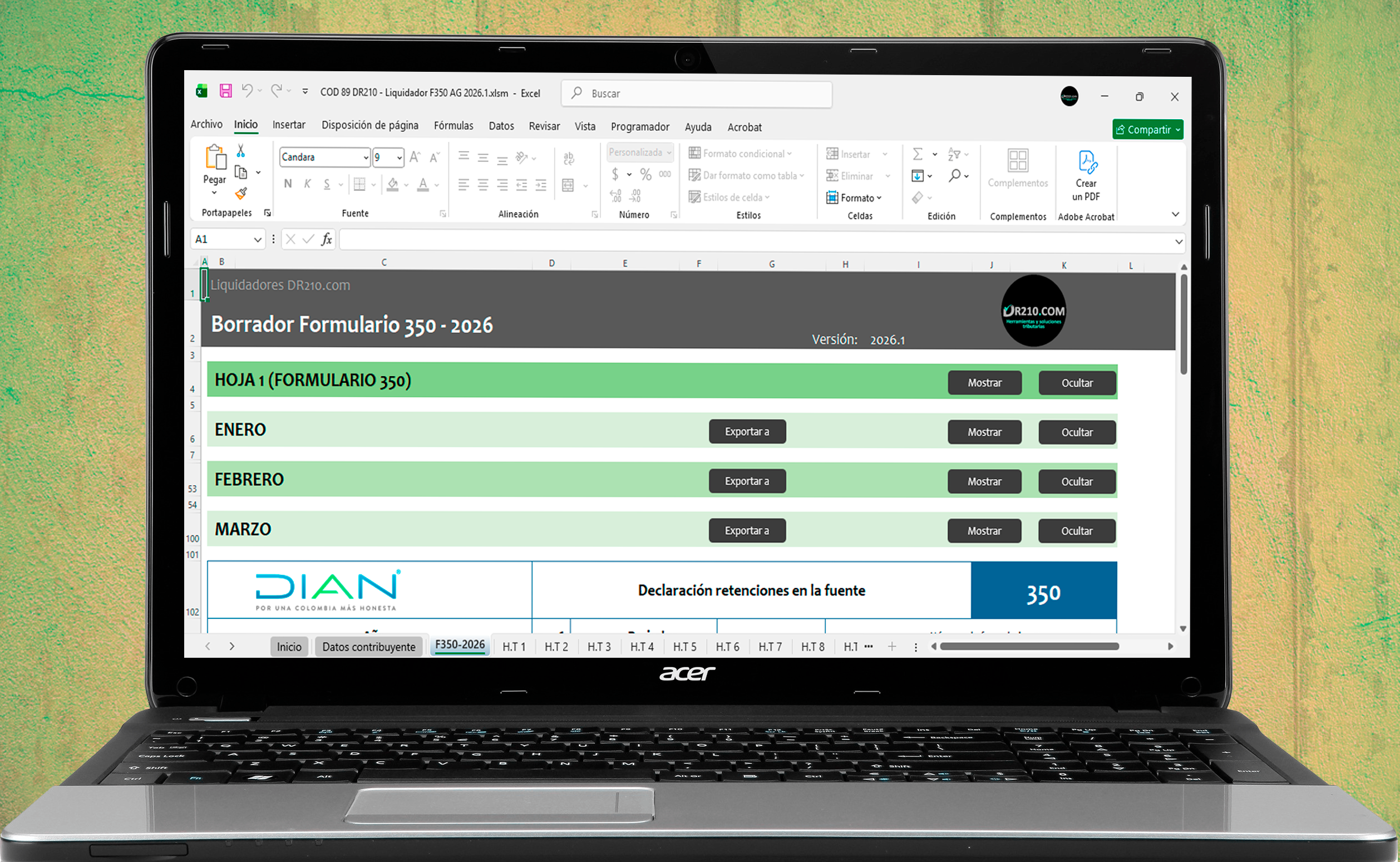Switch to Datos contribuyente sheet tab

(x=369, y=647)
